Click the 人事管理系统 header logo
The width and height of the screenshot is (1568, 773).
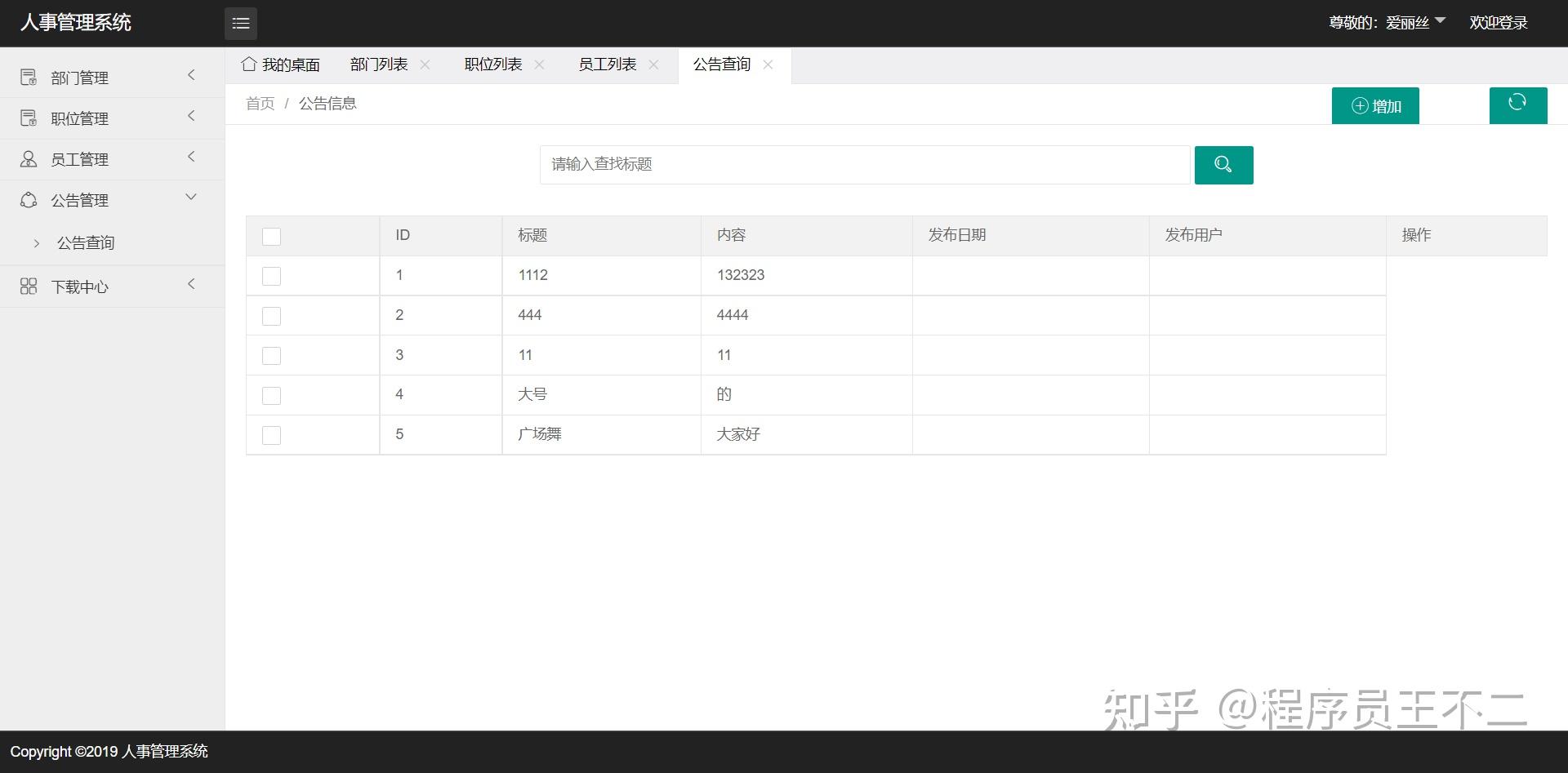[76, 23]
